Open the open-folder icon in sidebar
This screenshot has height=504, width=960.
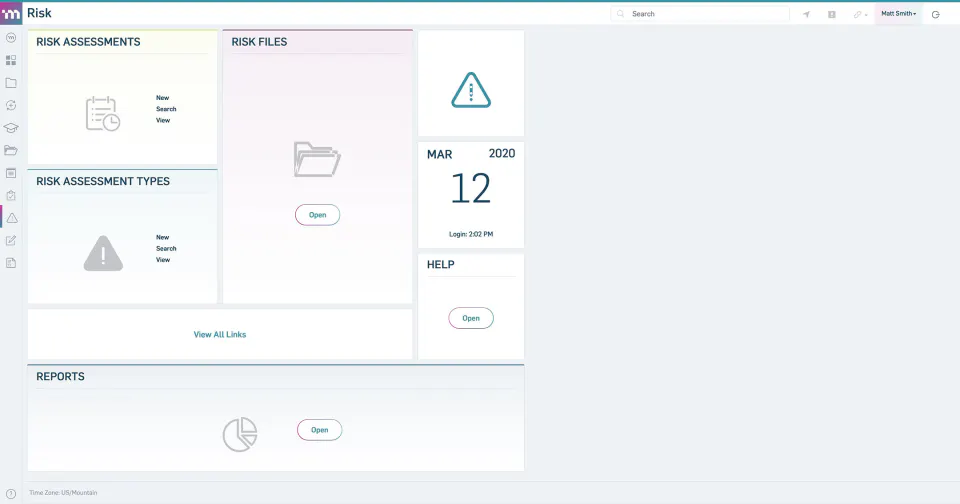[x=11, y=151]
